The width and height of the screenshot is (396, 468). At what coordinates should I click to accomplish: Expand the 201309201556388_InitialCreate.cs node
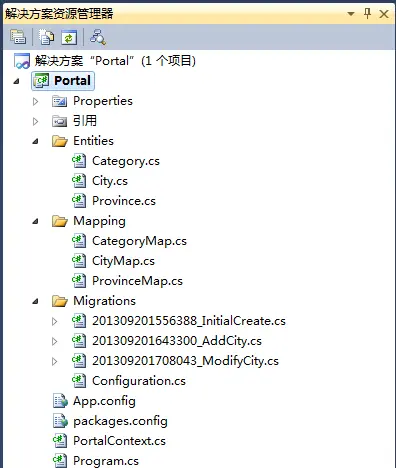click(54, 322)
